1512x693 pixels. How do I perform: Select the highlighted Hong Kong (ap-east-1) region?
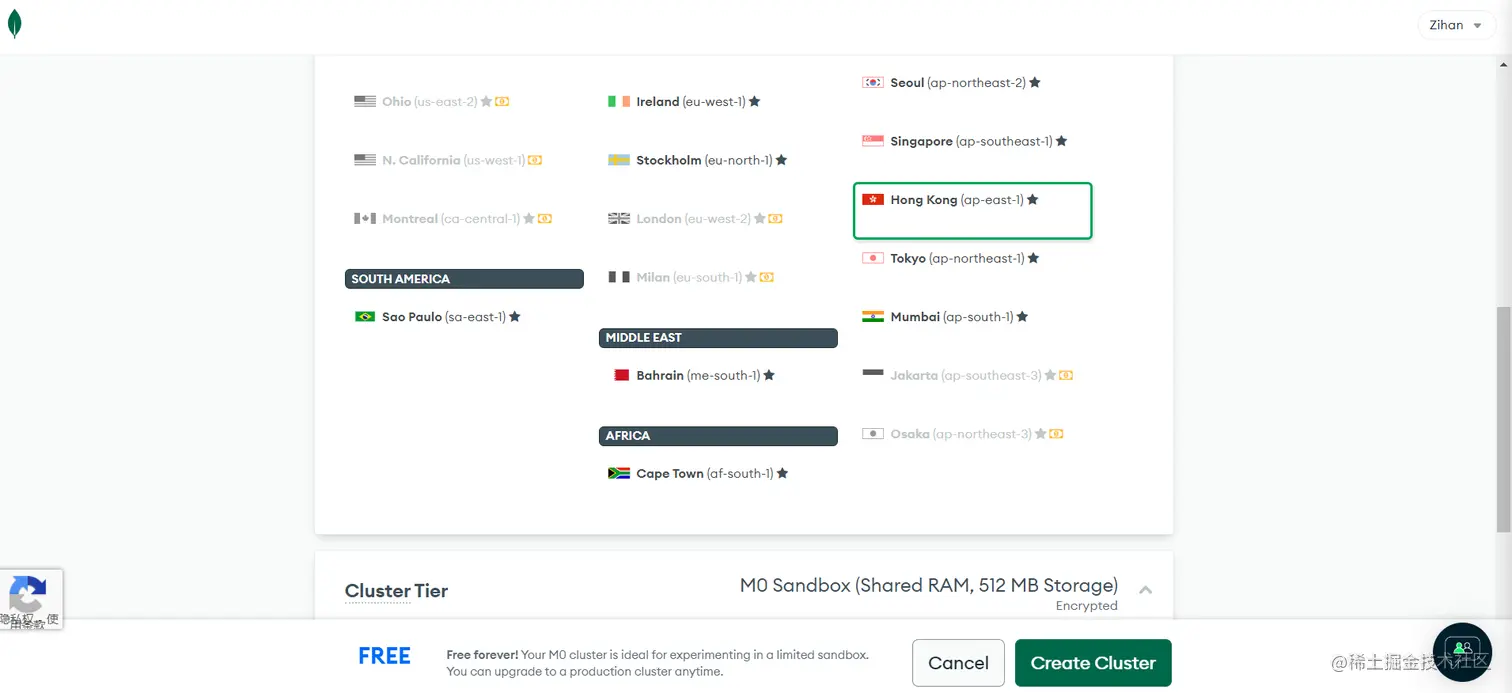tap(972, 211)
